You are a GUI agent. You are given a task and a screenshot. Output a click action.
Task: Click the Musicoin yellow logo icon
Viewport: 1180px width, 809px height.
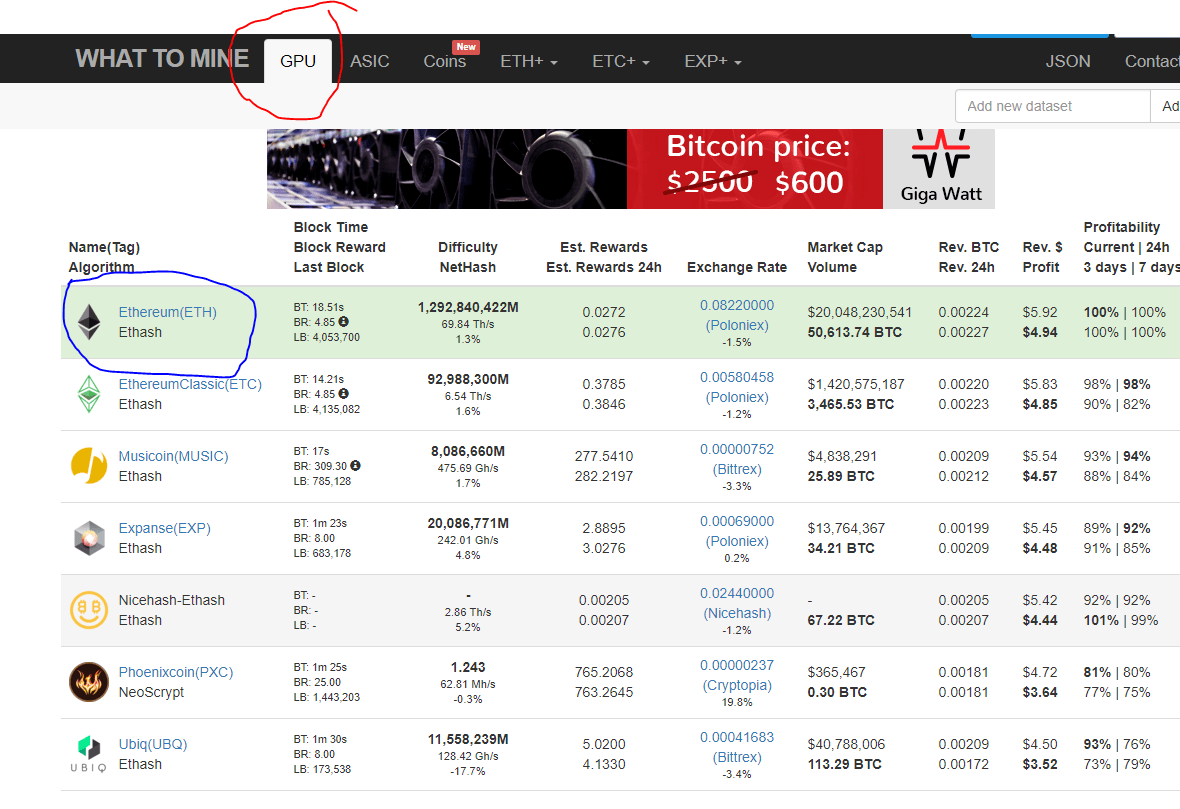pos(90,465)
